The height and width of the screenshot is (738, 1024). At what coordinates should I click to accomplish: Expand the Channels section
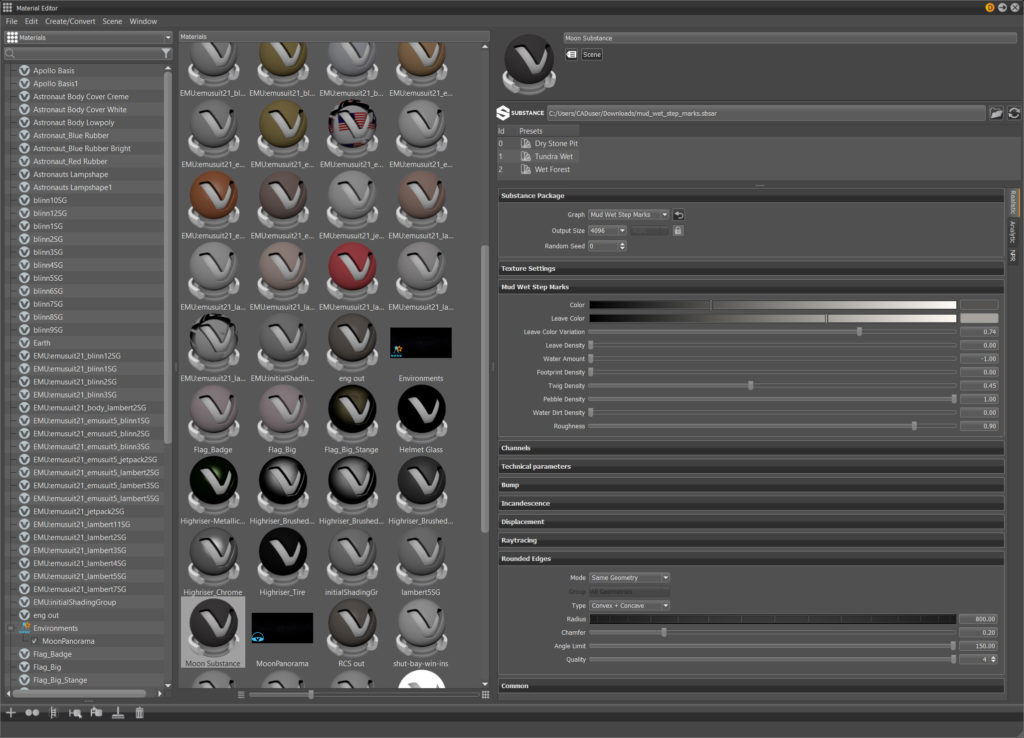(x=751, y=448)
